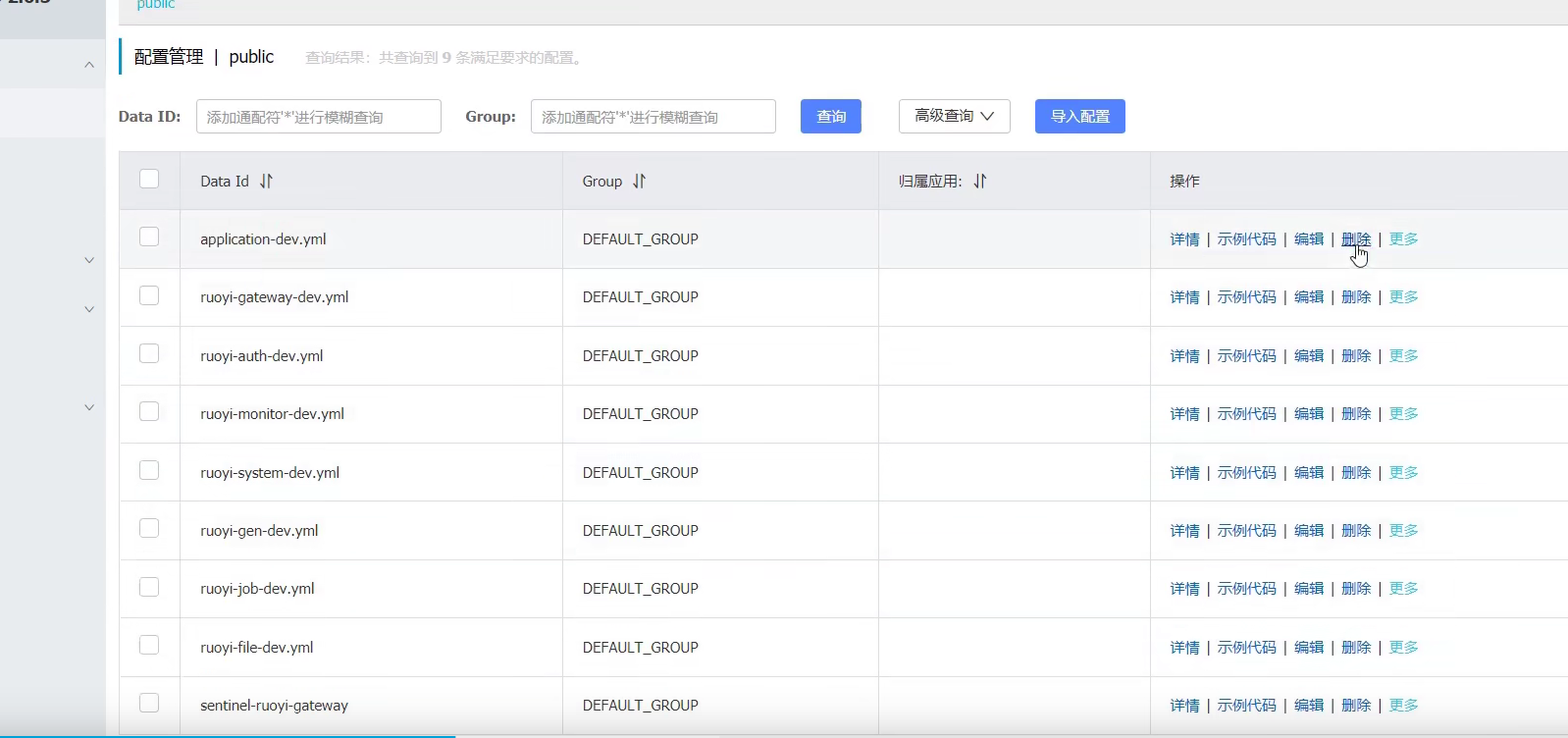Open 详情 for ruoyi-job-dev.yml
This screenshot has height=738, width=1568.
(x=1184, y=589)
